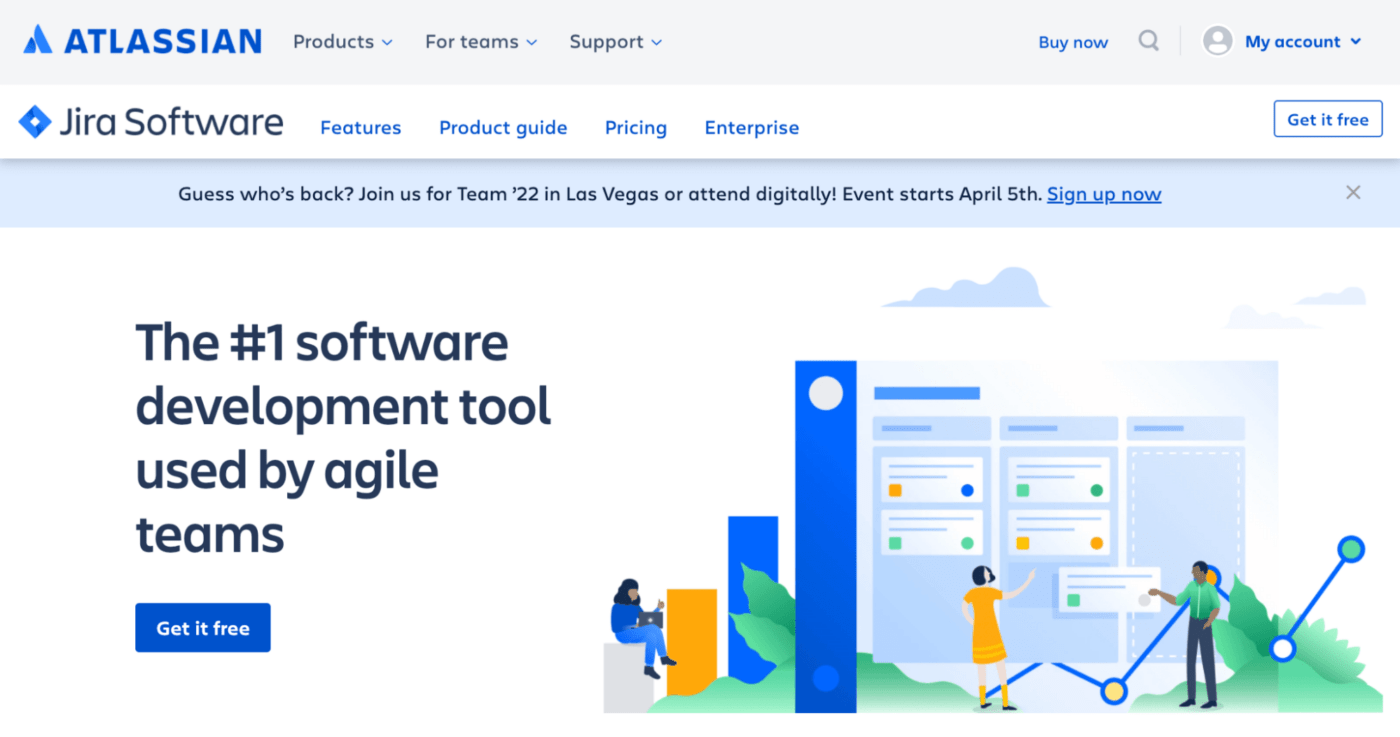Open the Features tab

pos(360,128)
